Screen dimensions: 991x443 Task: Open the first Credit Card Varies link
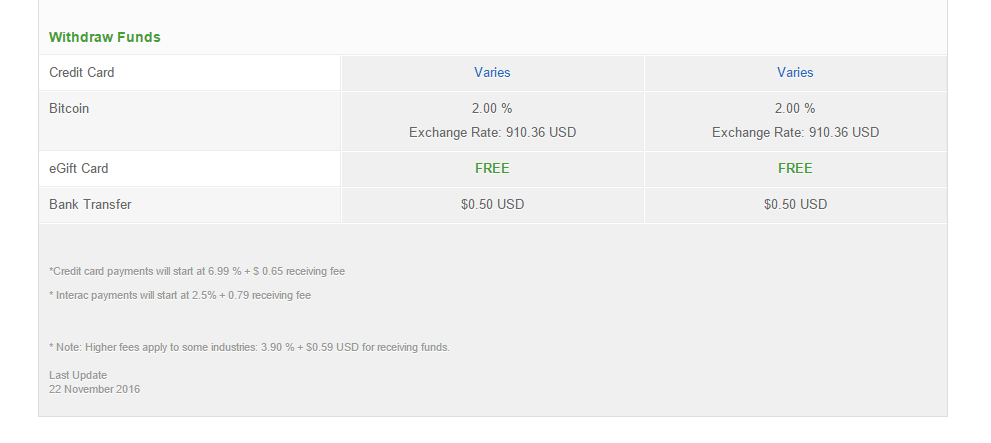click(x=492, y=73)
